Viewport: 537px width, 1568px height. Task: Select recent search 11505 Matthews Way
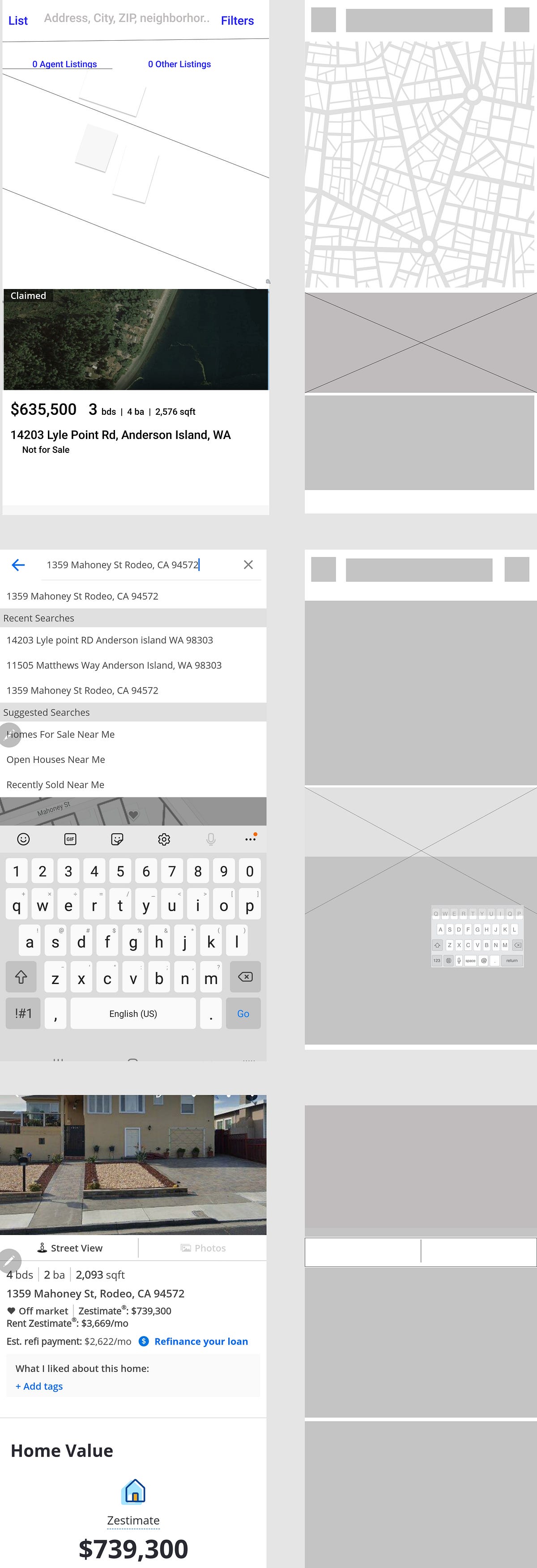(114, 665)
